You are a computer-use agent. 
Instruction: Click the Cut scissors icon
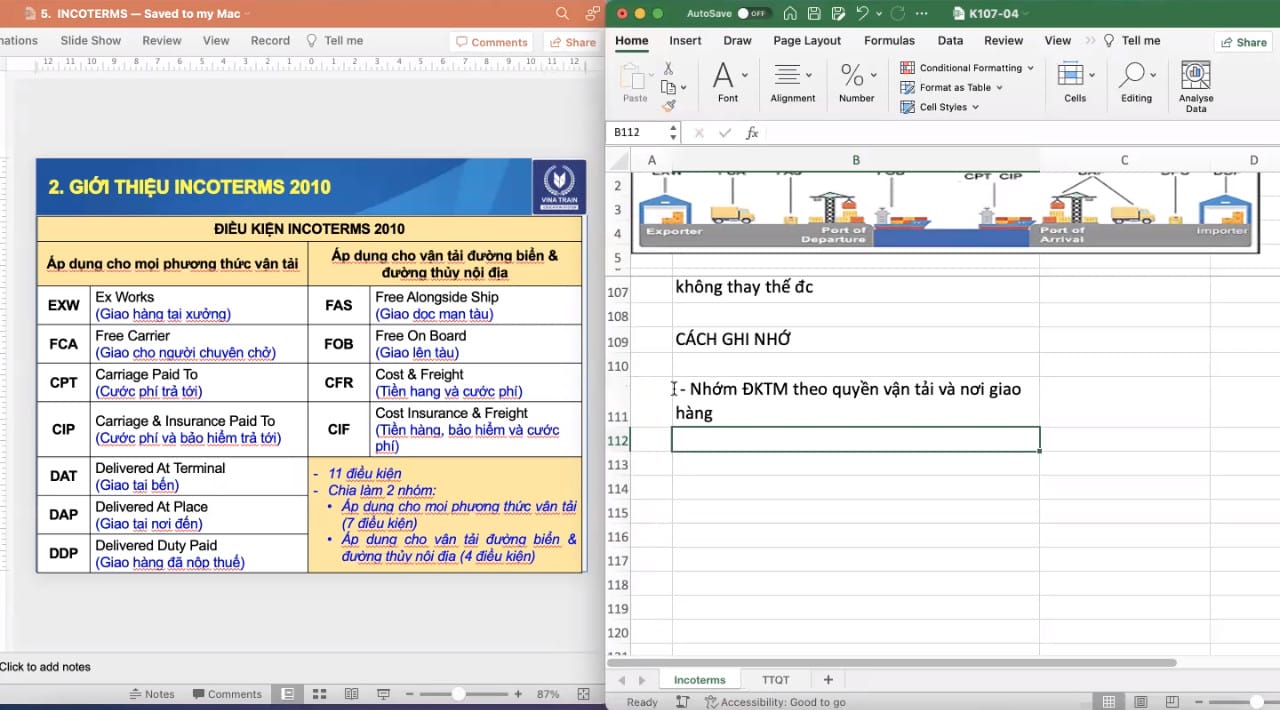tap(669, 68)
